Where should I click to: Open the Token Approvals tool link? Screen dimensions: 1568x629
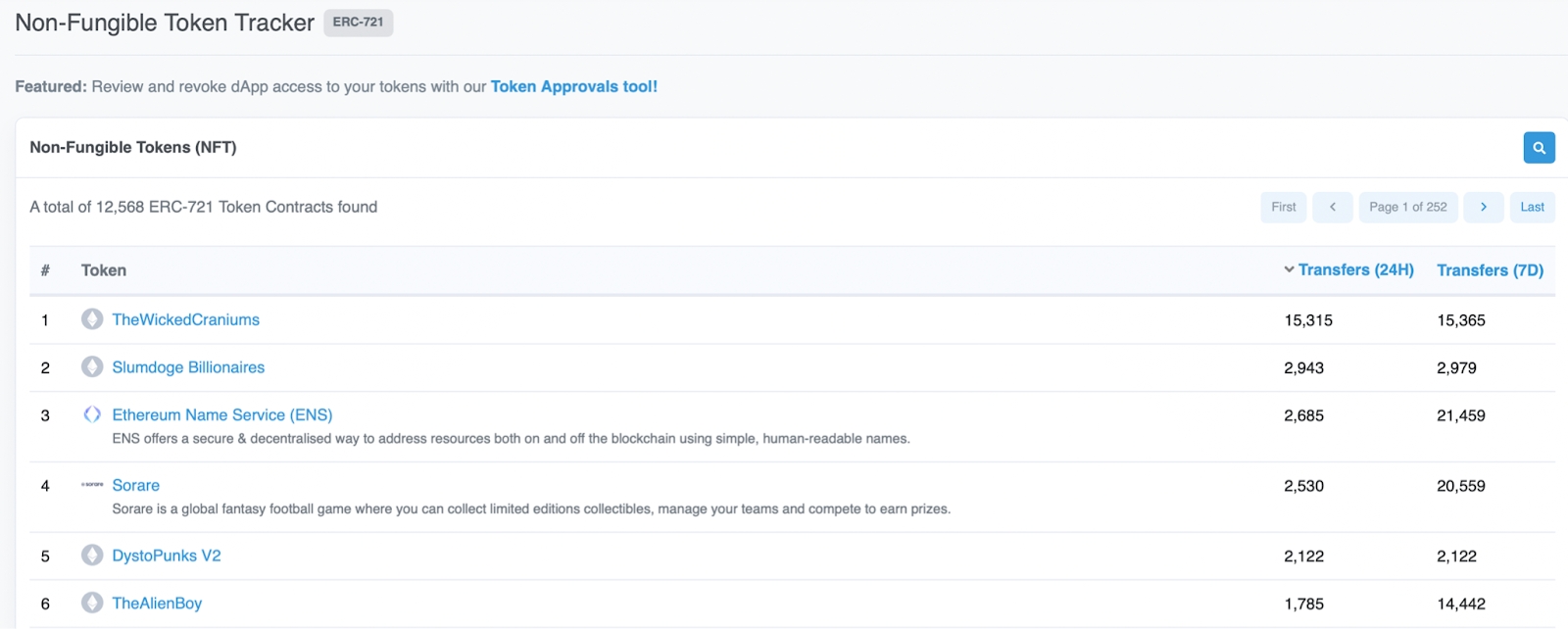(x=573, y=86)
